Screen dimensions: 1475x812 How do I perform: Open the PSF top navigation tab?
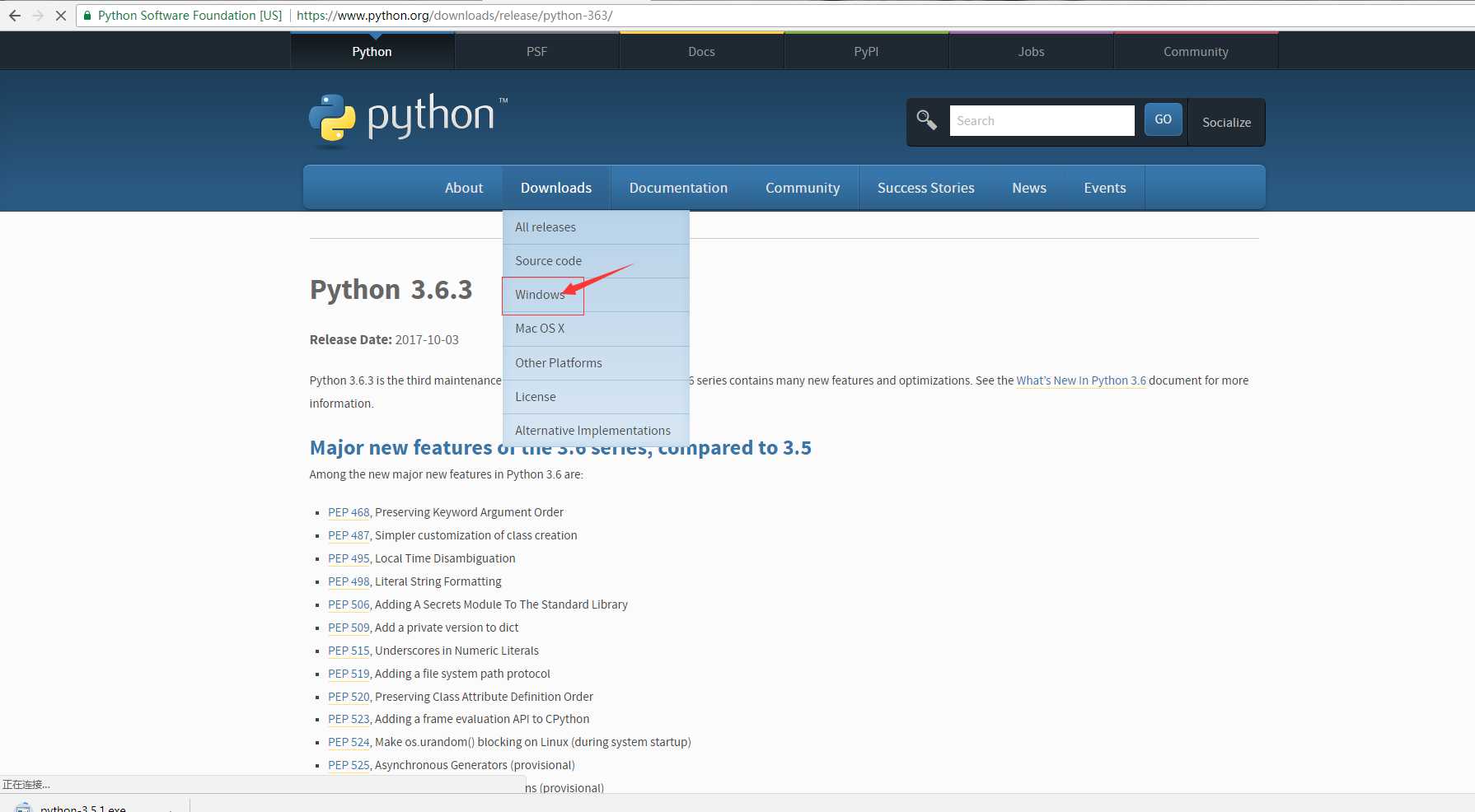pos(536,51)
